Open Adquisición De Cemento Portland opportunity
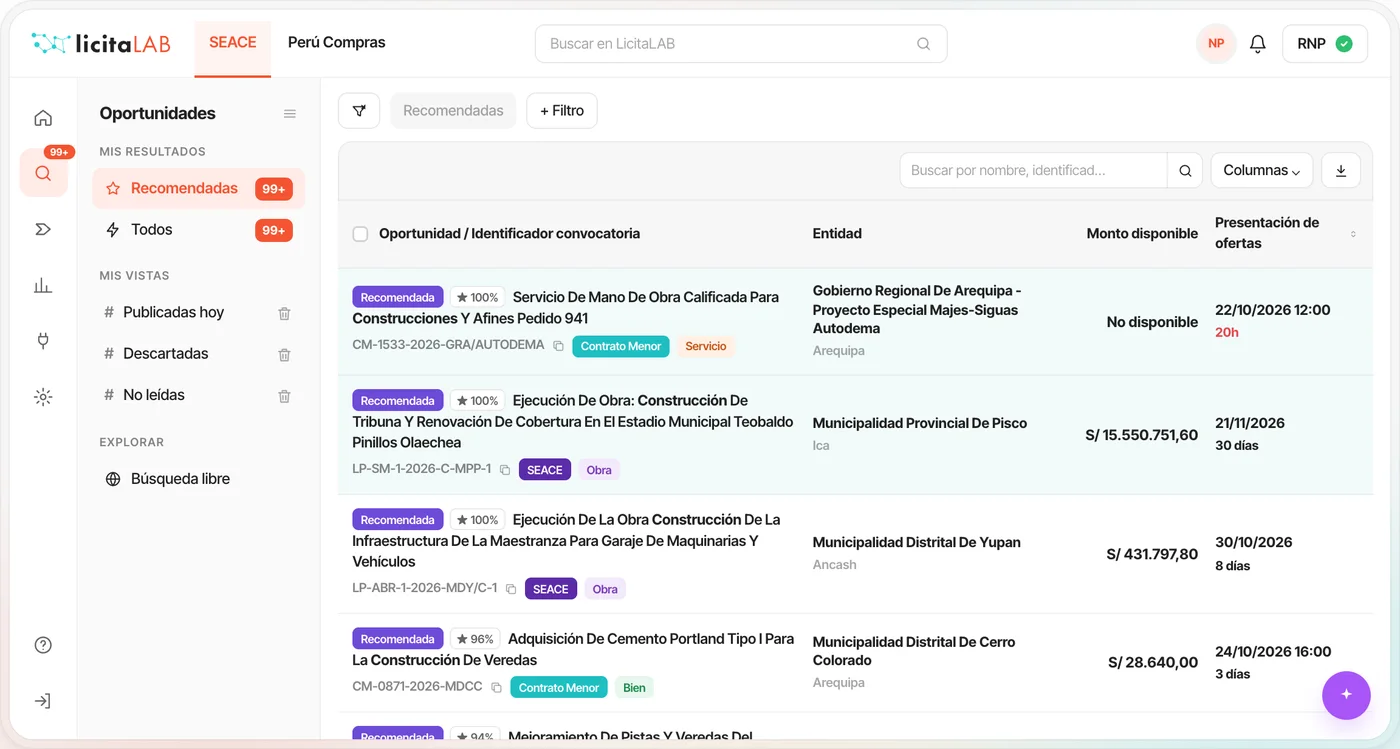Screen dimensions: 1400x749 [x=573, y=649]
